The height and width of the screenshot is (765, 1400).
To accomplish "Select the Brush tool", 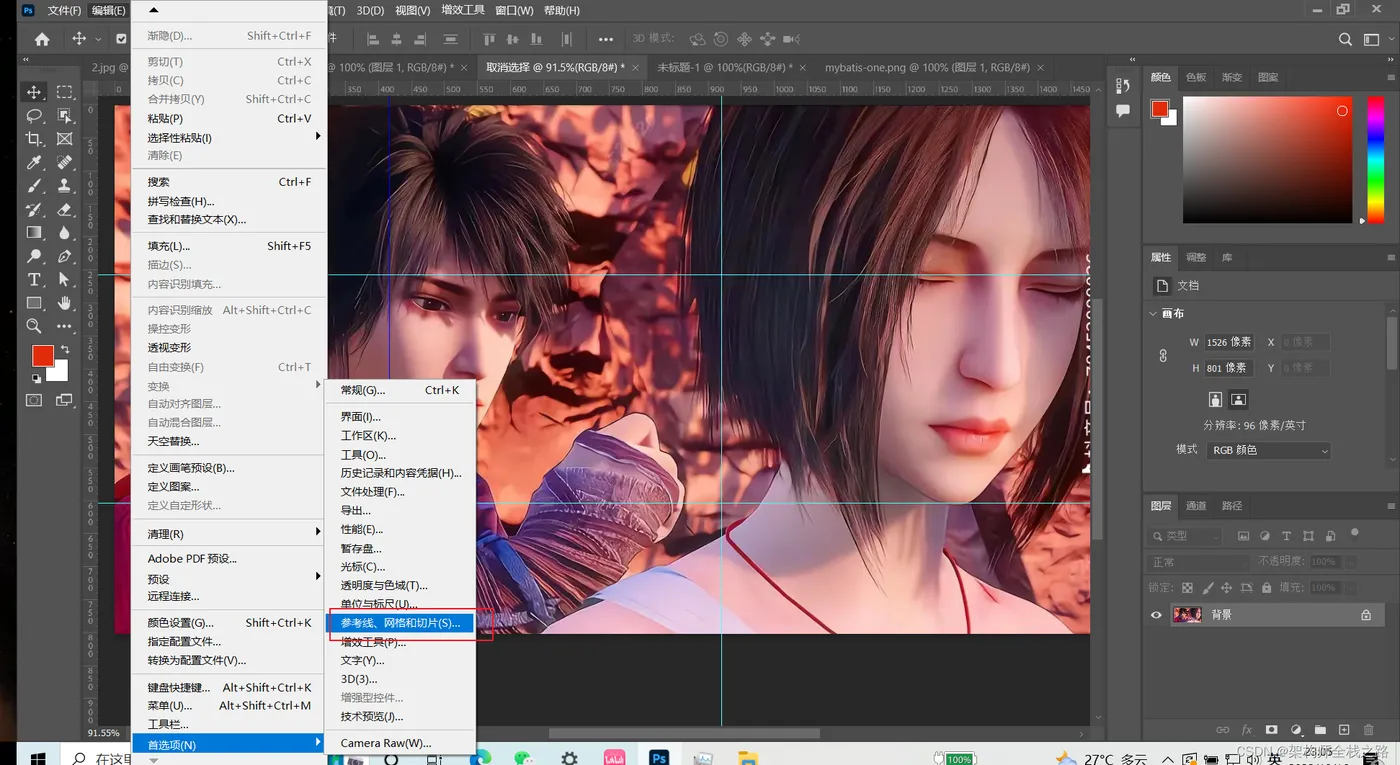I will (34, 186).
